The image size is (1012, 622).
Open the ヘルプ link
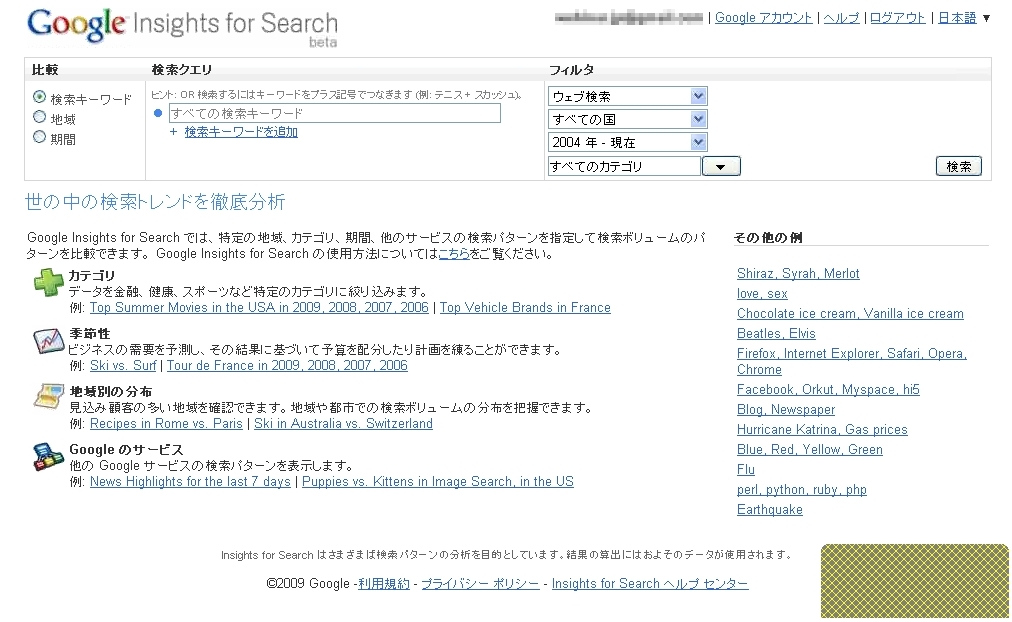point(842,18)
